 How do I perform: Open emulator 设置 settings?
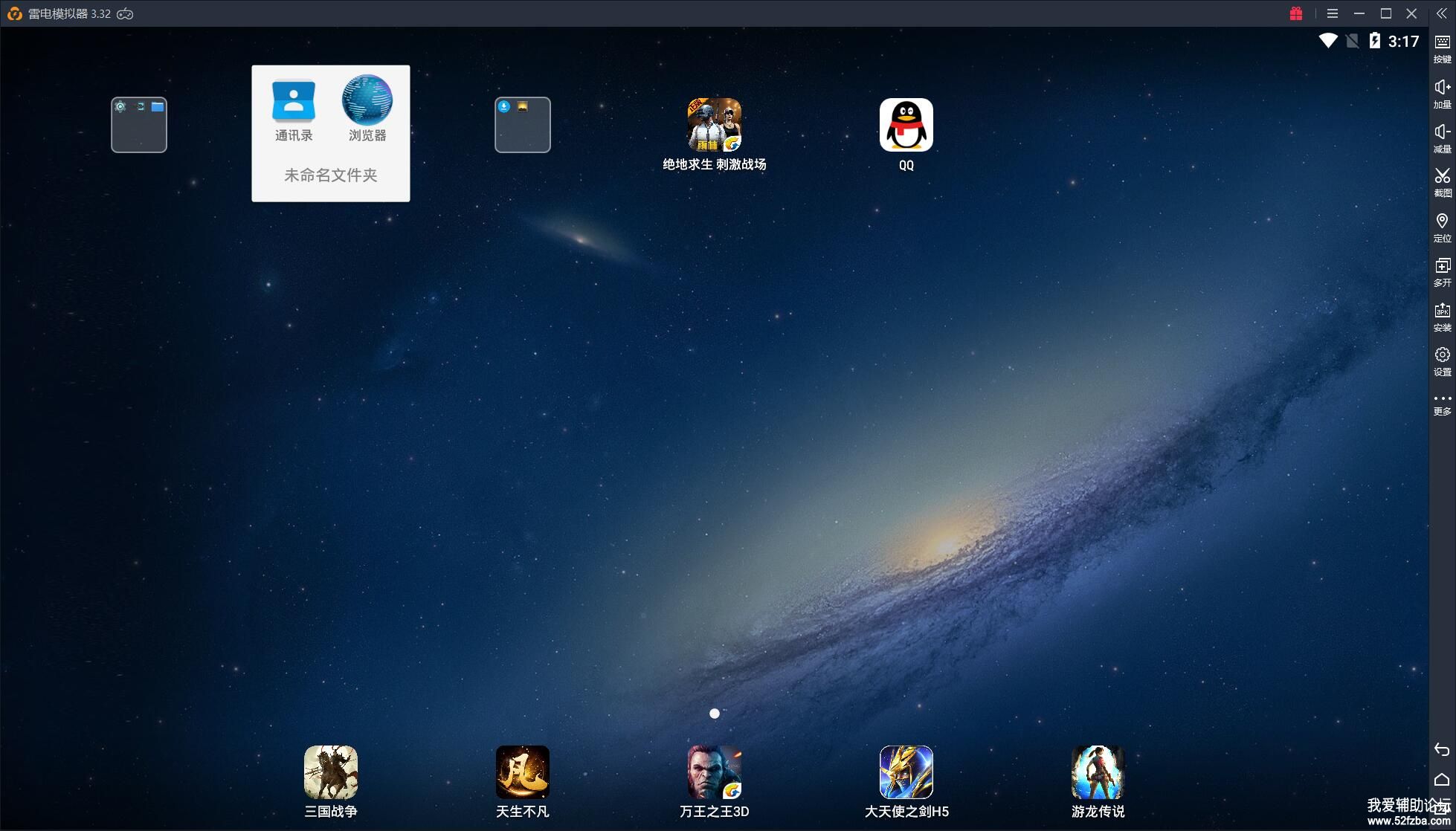point(1443,362)
